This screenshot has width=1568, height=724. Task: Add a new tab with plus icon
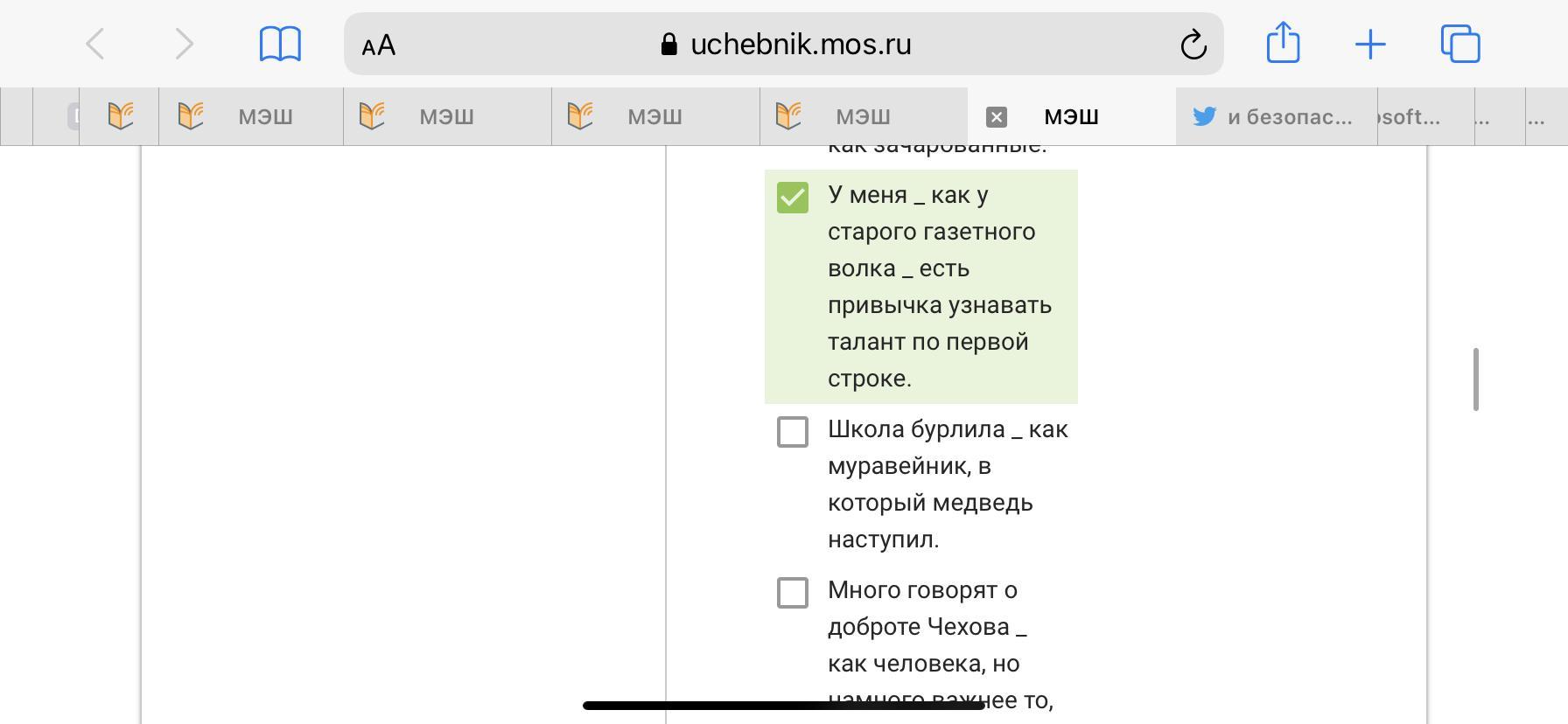click(x=1370, y=45)
